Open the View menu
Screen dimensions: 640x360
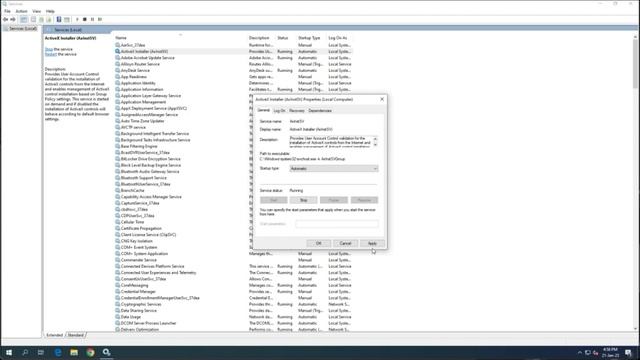(x=36, y=11)
